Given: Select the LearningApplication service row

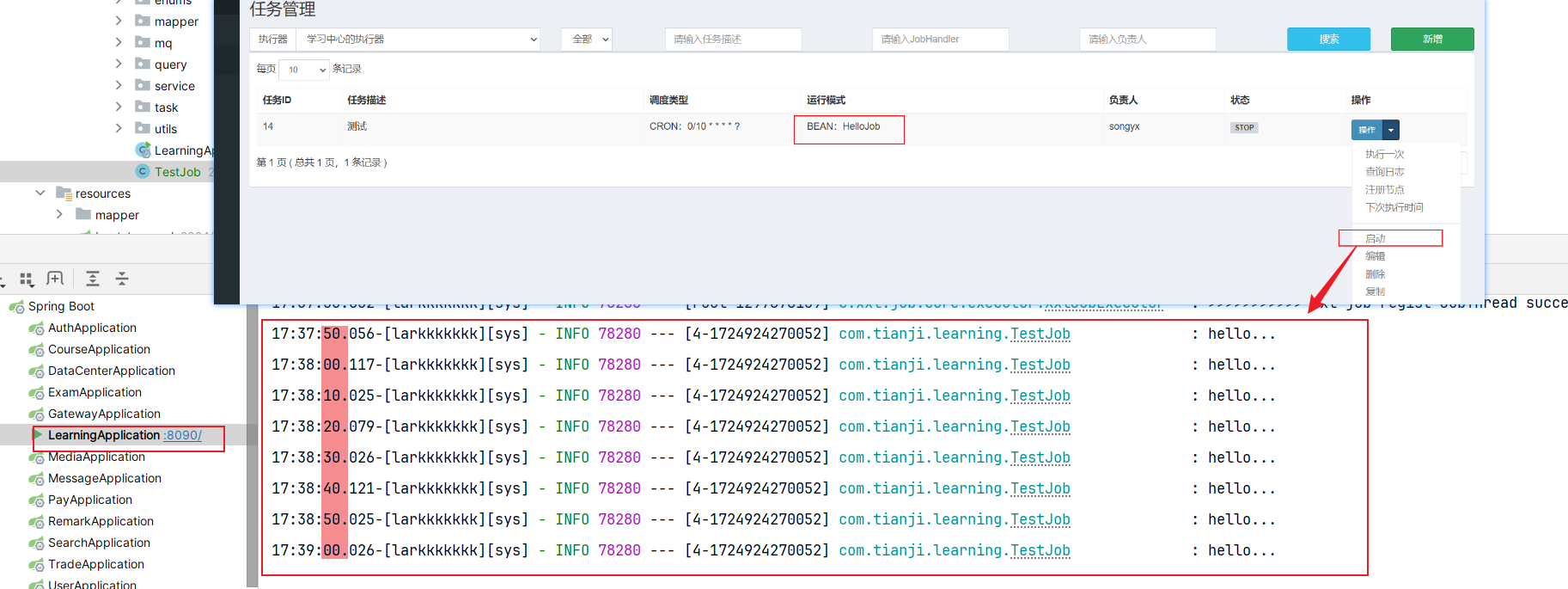Looking at the screenshot, I should 124,435.
